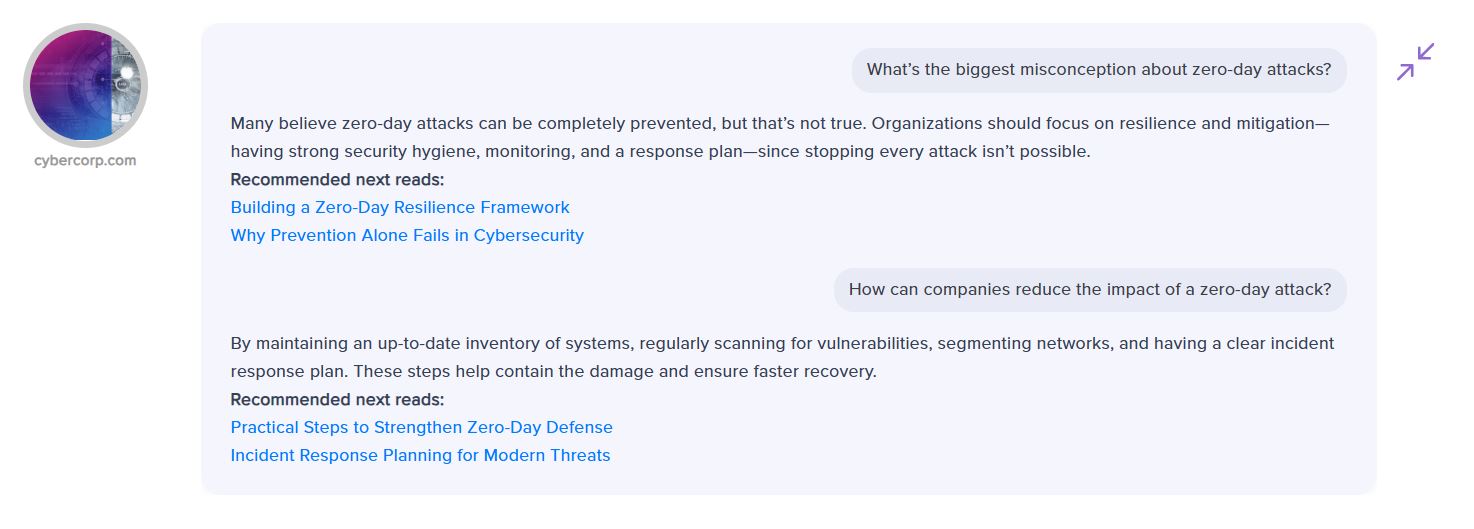Click the cybercorp.com label under the avatar

coord(85,160)
